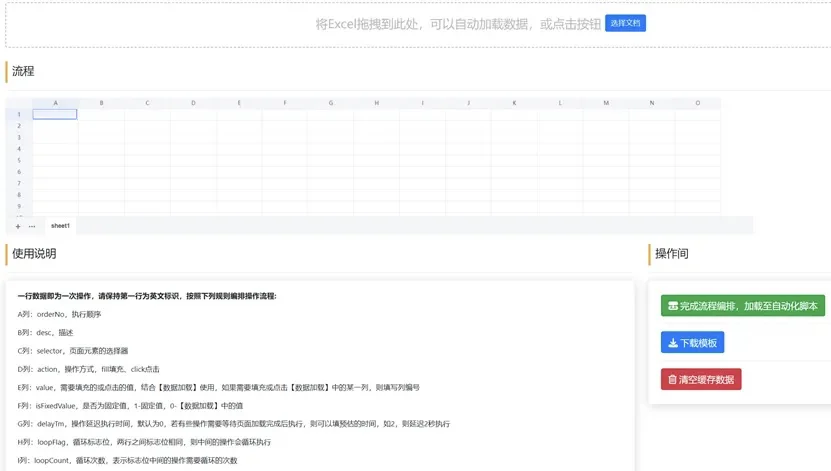The width and height of the screenshot is (831, 471).
Task: Click the 'D列: action' instruction line
Action: tap(88, 369)
